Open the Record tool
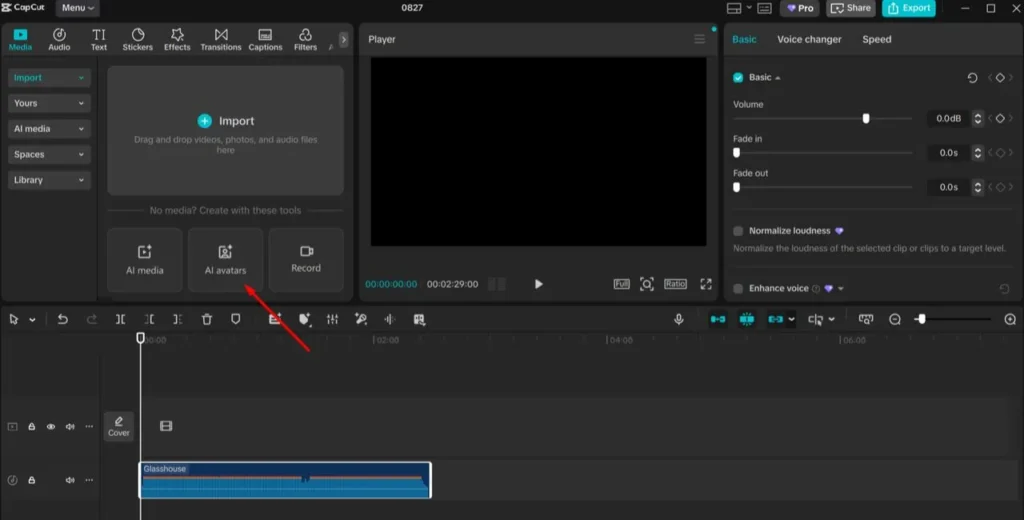Screen dimensions: 1024x520 306,259
